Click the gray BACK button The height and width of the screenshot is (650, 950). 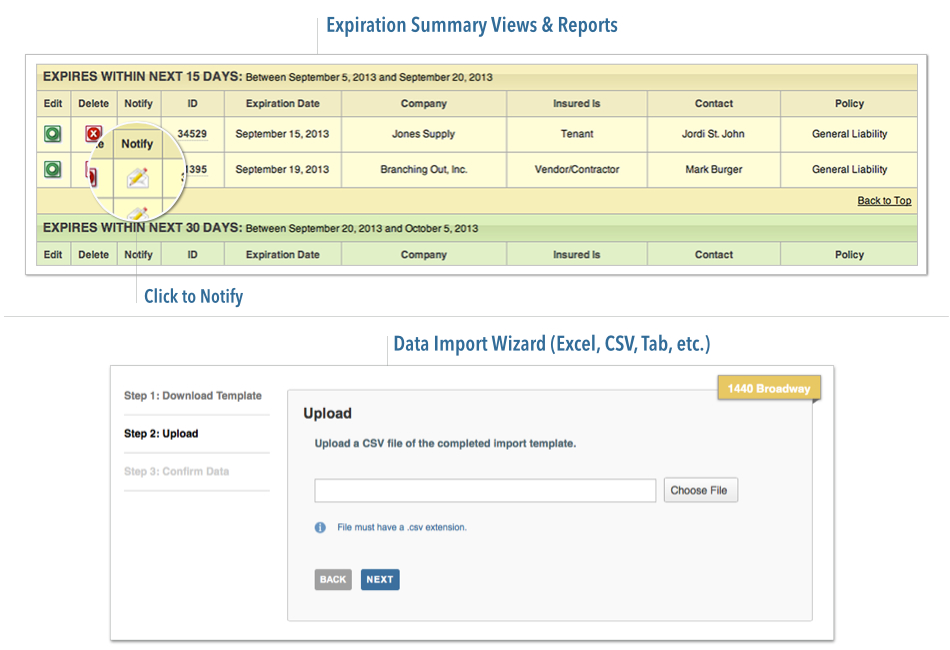[333, 579]
